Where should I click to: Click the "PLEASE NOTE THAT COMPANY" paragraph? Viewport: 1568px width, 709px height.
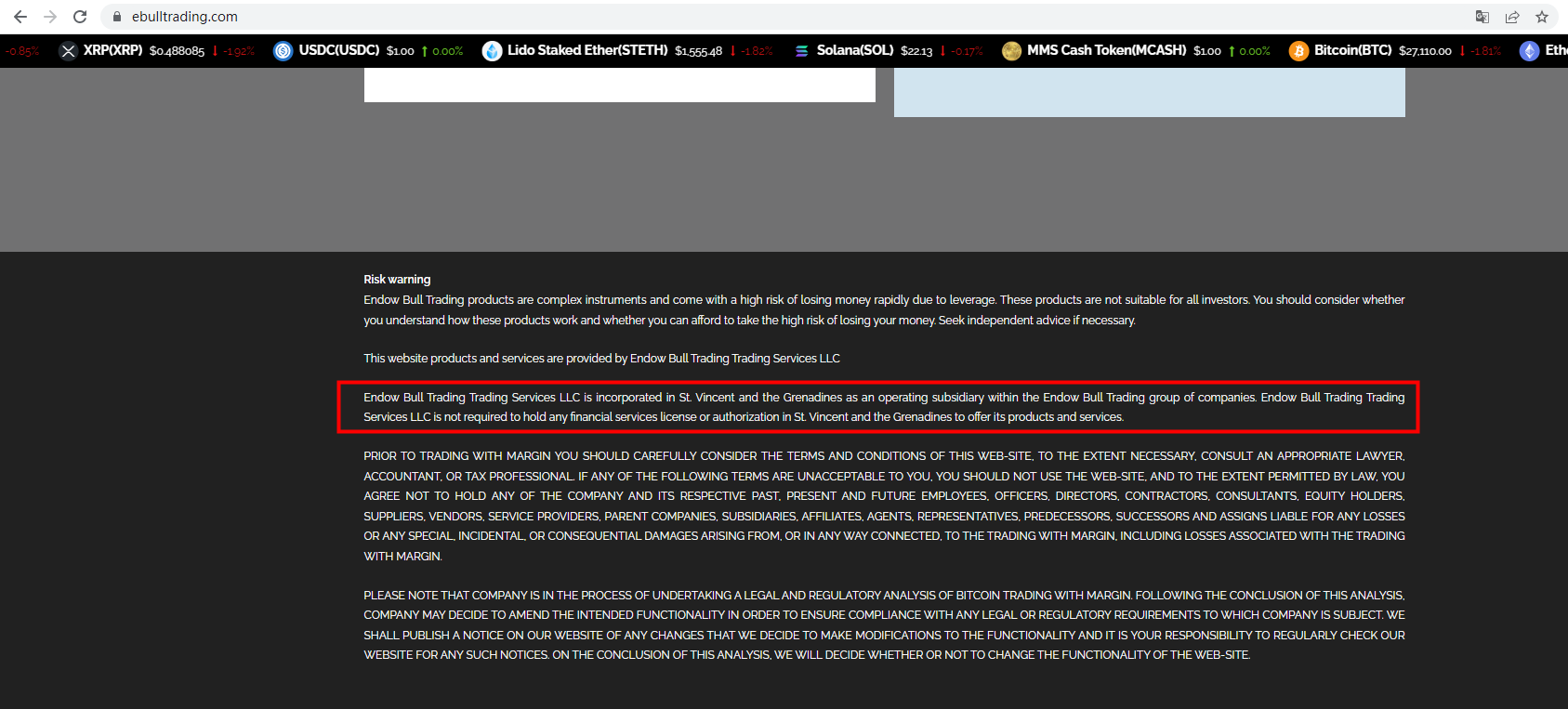(884, 625)
